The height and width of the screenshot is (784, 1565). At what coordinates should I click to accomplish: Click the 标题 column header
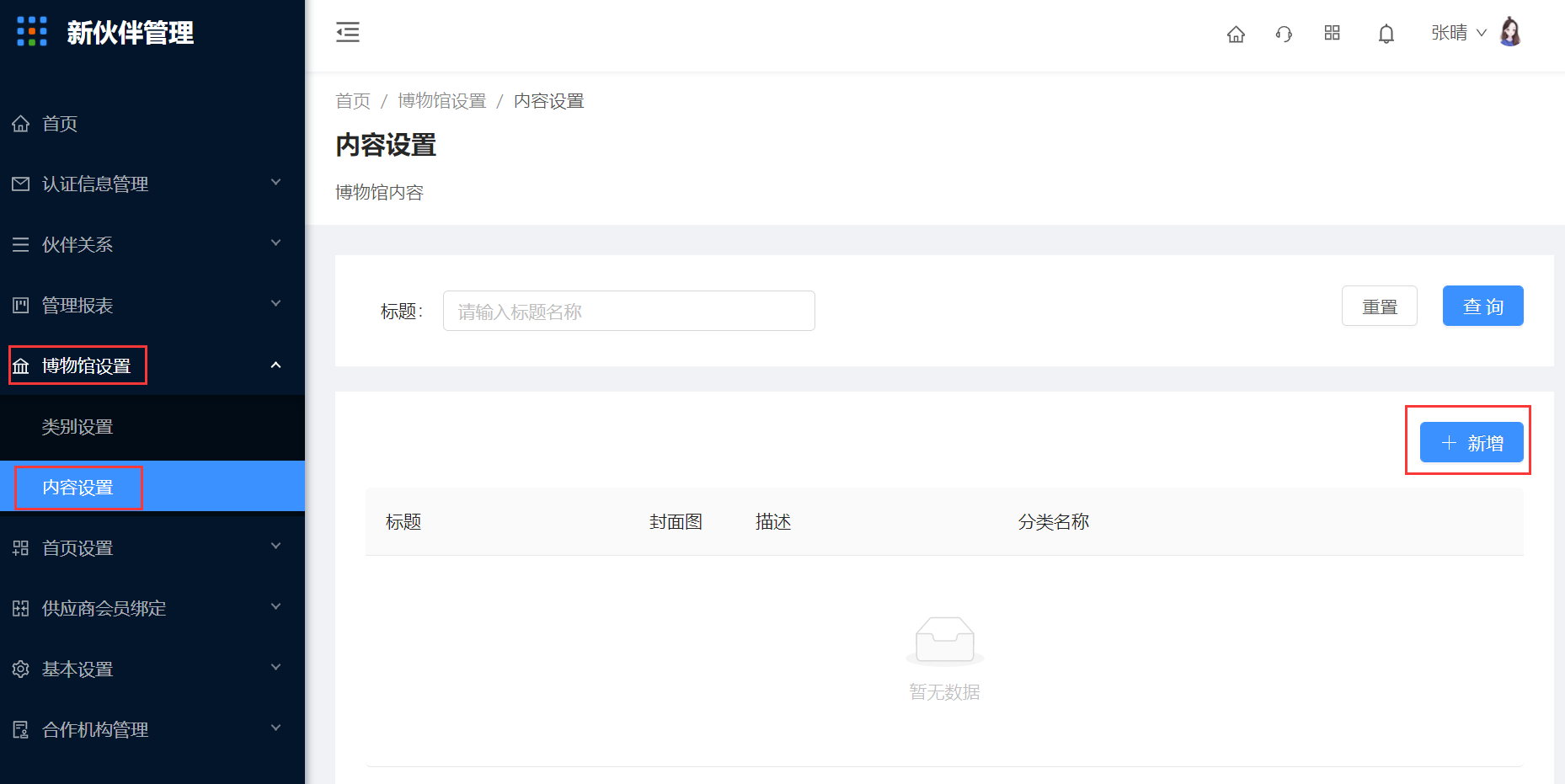(403, 522)
